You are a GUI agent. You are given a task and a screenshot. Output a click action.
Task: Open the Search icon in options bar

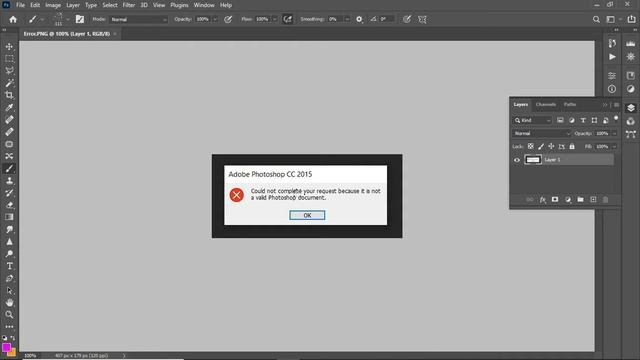click(596, 19)
